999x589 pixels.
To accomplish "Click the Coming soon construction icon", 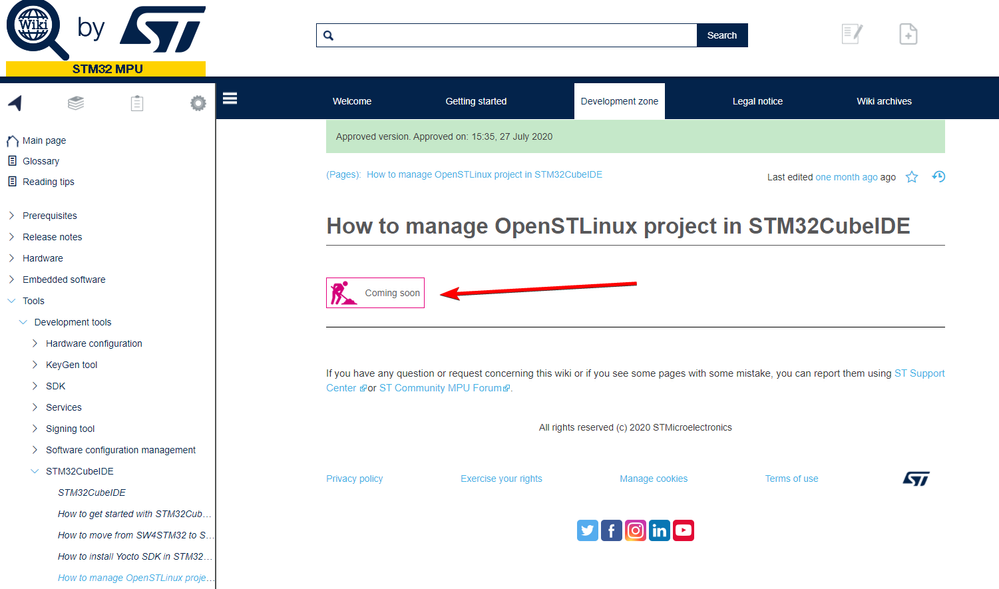I will [343, 293].
